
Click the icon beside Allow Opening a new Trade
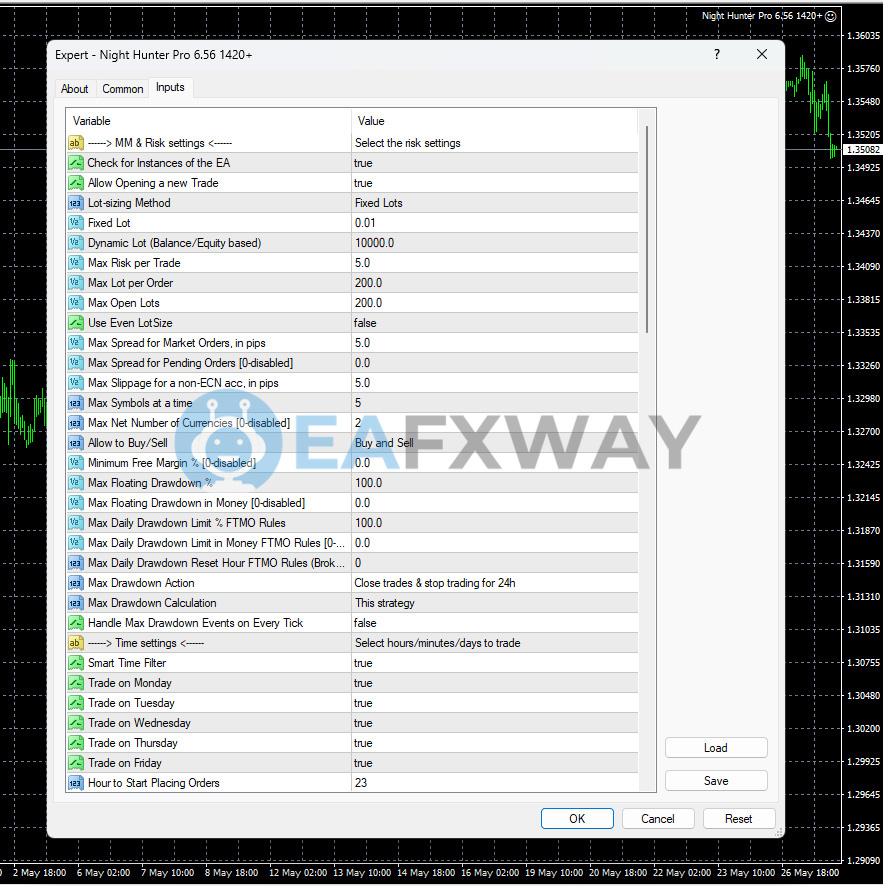point(75,183)
